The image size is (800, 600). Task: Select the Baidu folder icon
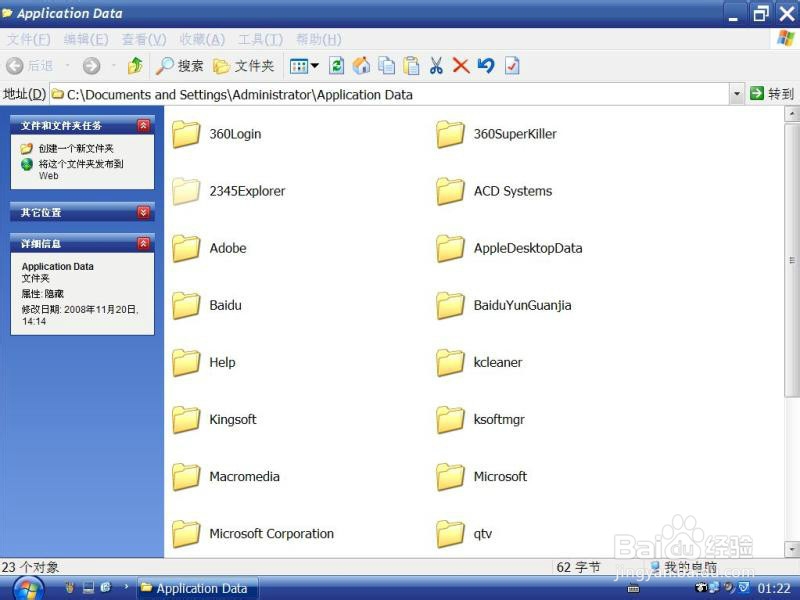186,306
